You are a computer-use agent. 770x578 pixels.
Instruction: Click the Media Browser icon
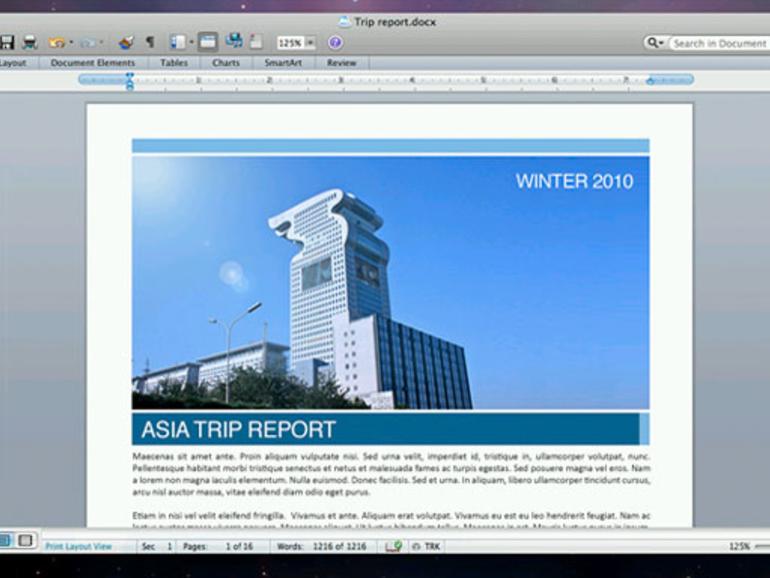234,41
